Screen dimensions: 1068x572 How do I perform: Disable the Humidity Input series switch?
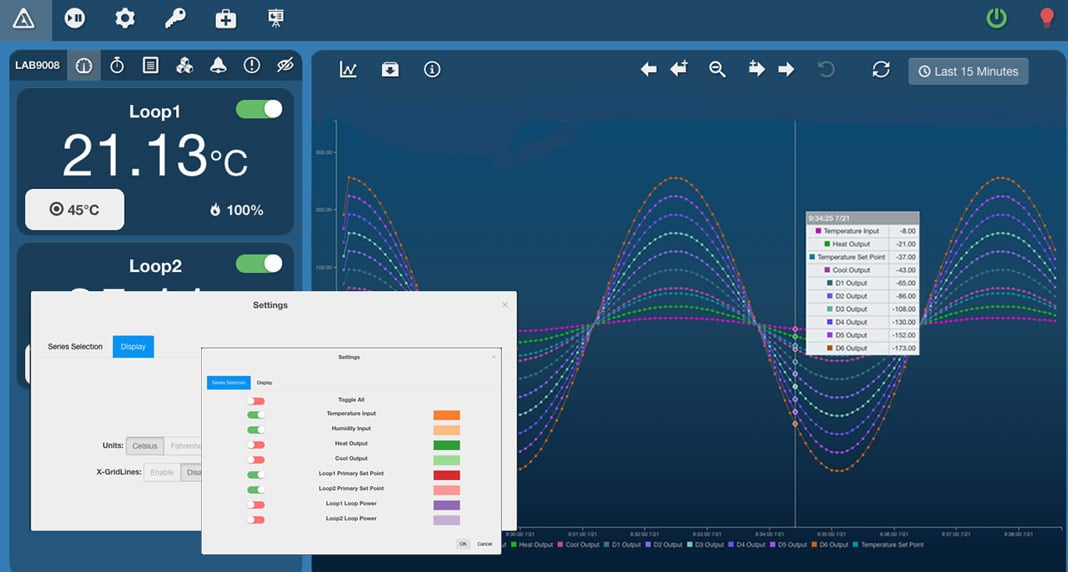tap(255, 430)
